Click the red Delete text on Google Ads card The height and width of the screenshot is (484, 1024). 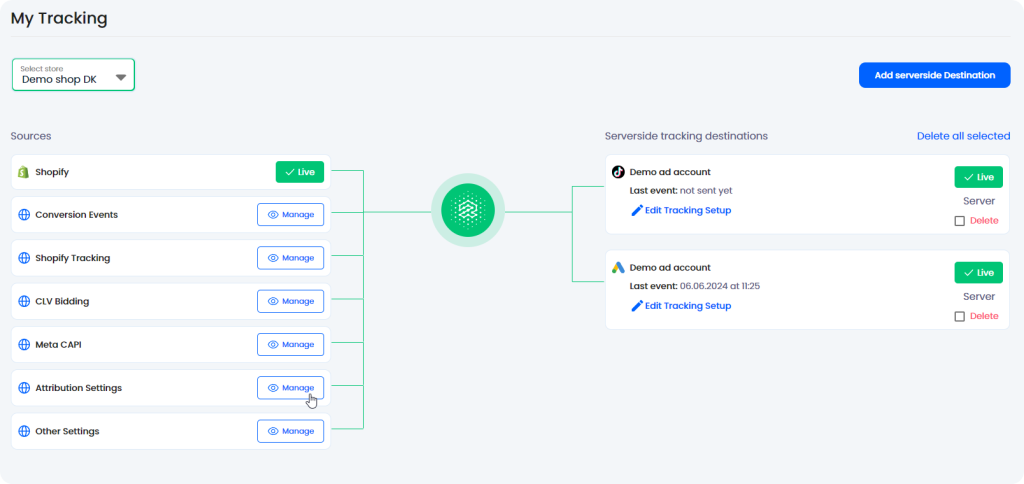[984, 316]
